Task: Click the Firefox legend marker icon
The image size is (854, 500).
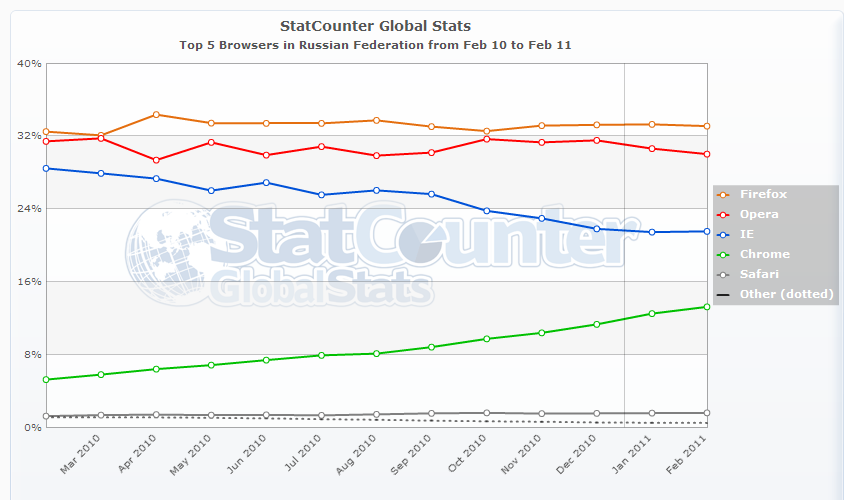Action: click(724, 194)
